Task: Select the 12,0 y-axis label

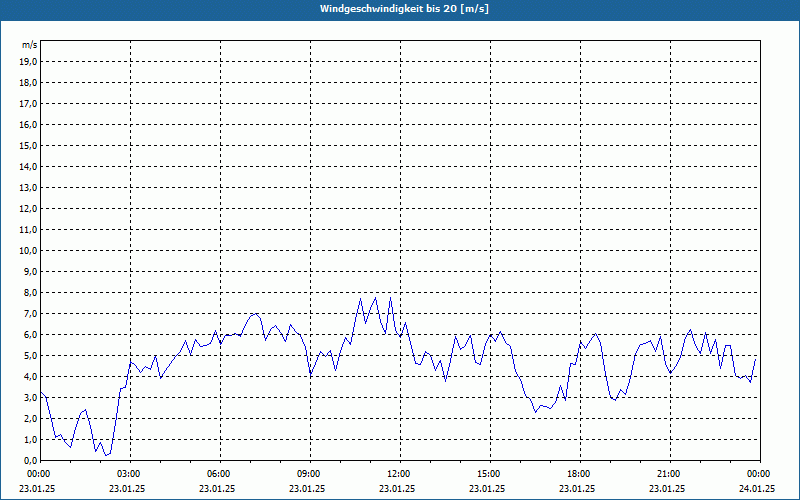Action: click(x=28, y=208)
